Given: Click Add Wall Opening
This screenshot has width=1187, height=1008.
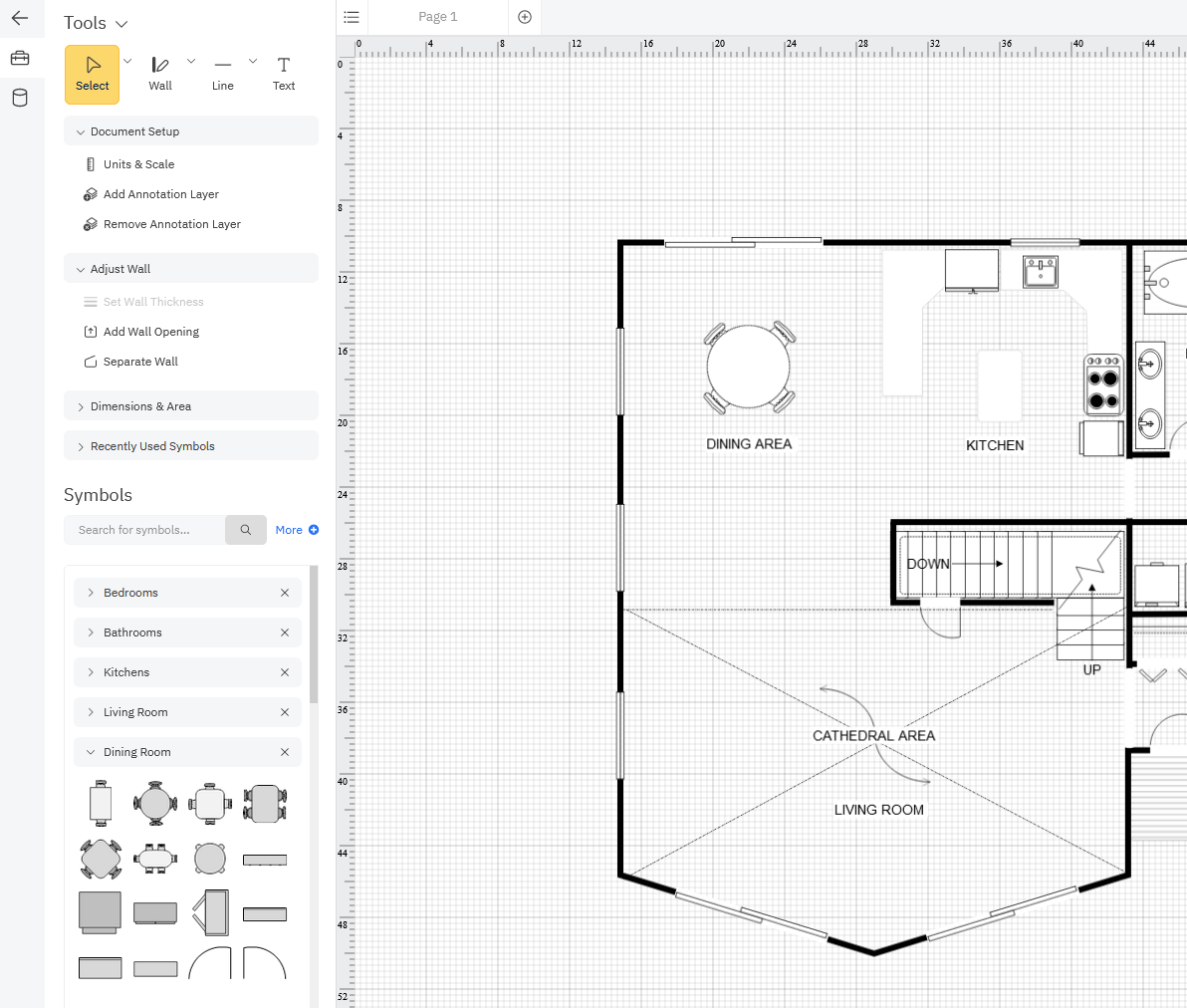Looking at the screenshot, I should tap(149, 331).
